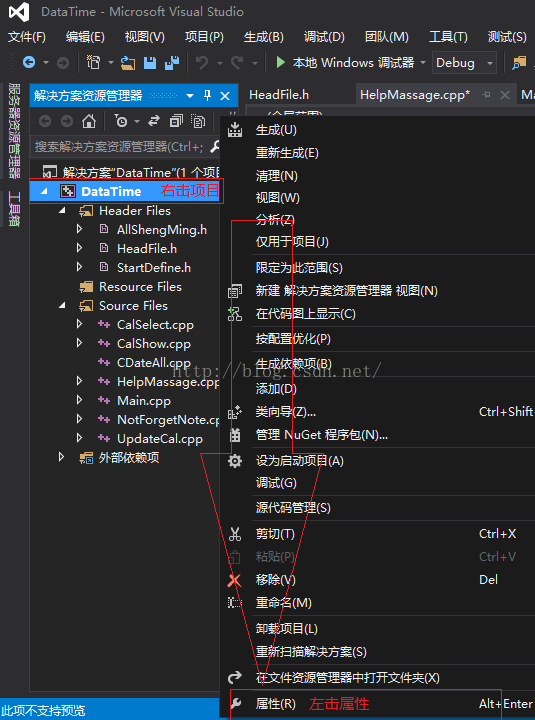Open the 编辑(E) menu
This screenshot has width=535, height=720.
(x=85, y=37)
